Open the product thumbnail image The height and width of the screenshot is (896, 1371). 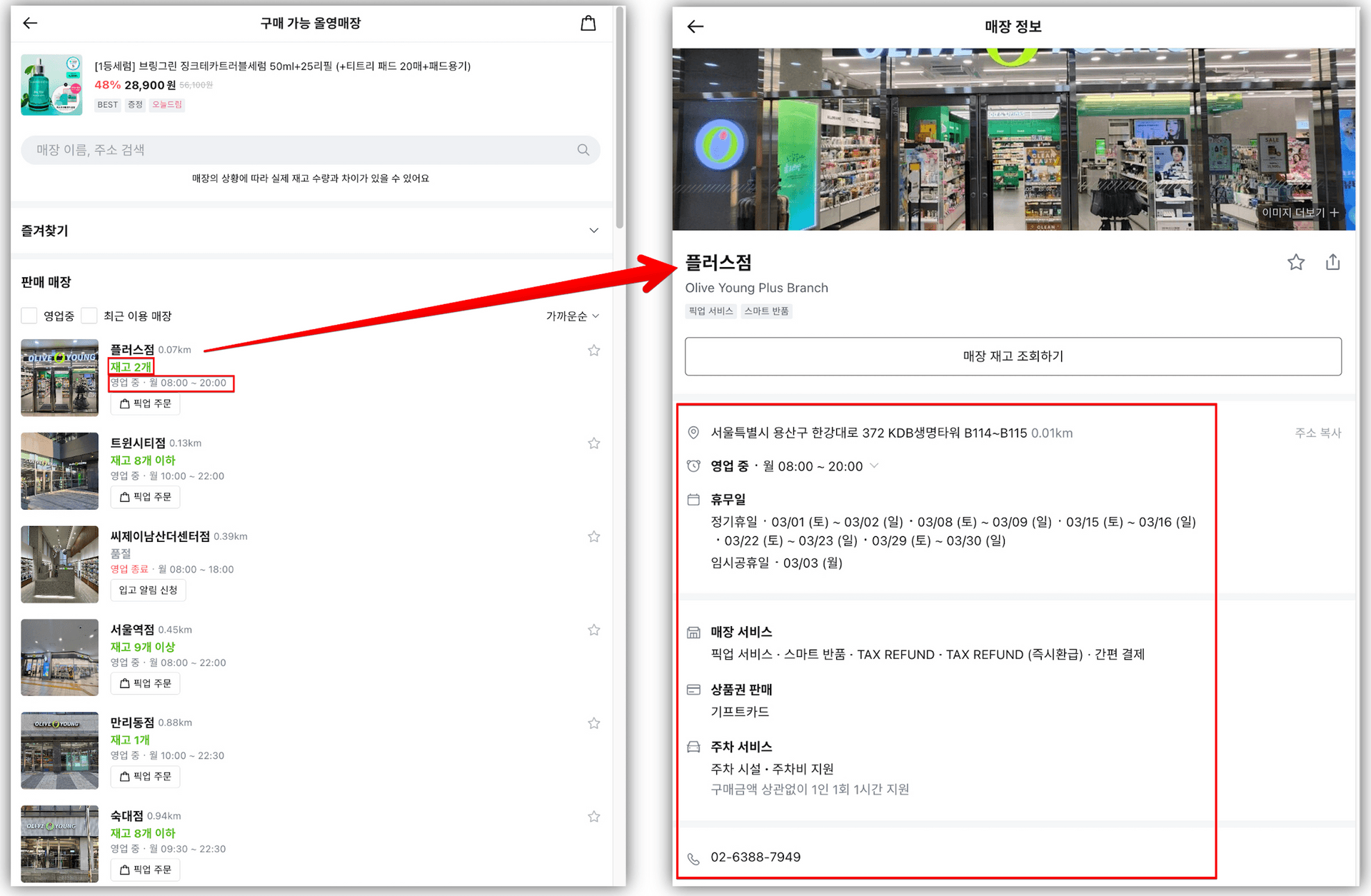[x=51, y=85]
